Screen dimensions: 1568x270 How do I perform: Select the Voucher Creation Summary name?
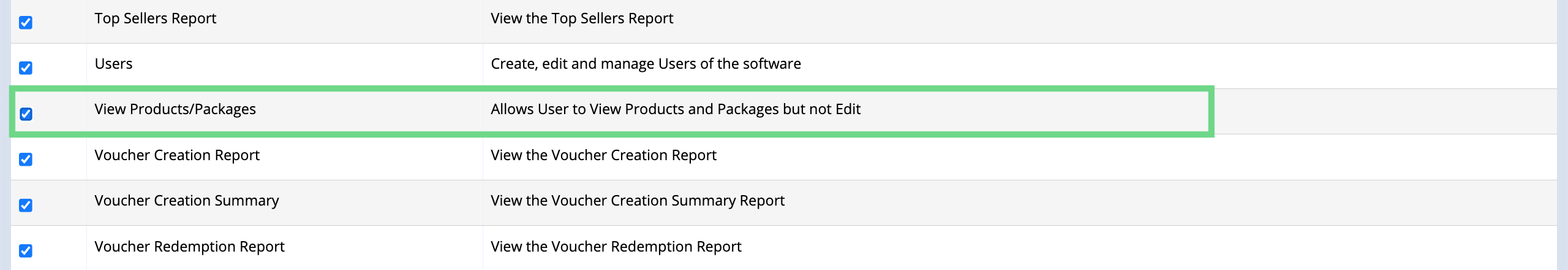[187, 201]
